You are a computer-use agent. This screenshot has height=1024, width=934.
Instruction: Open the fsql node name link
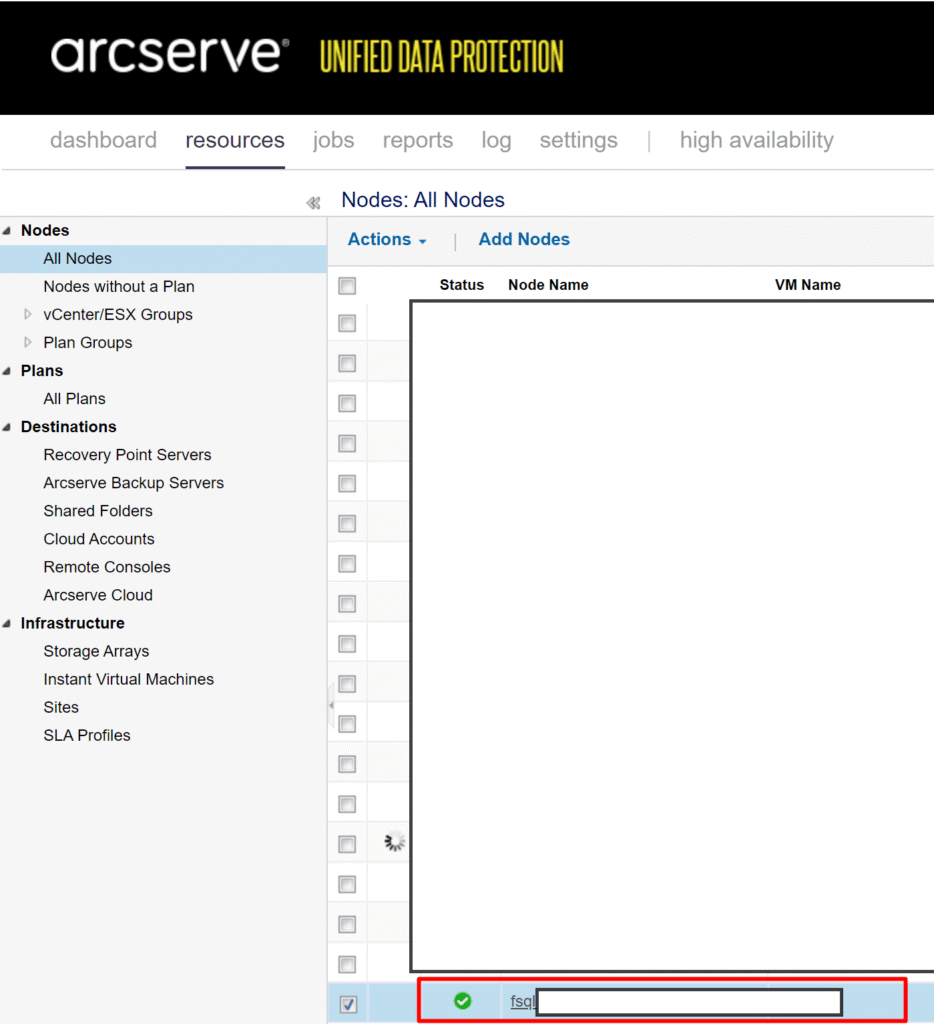coord(522,1001)
